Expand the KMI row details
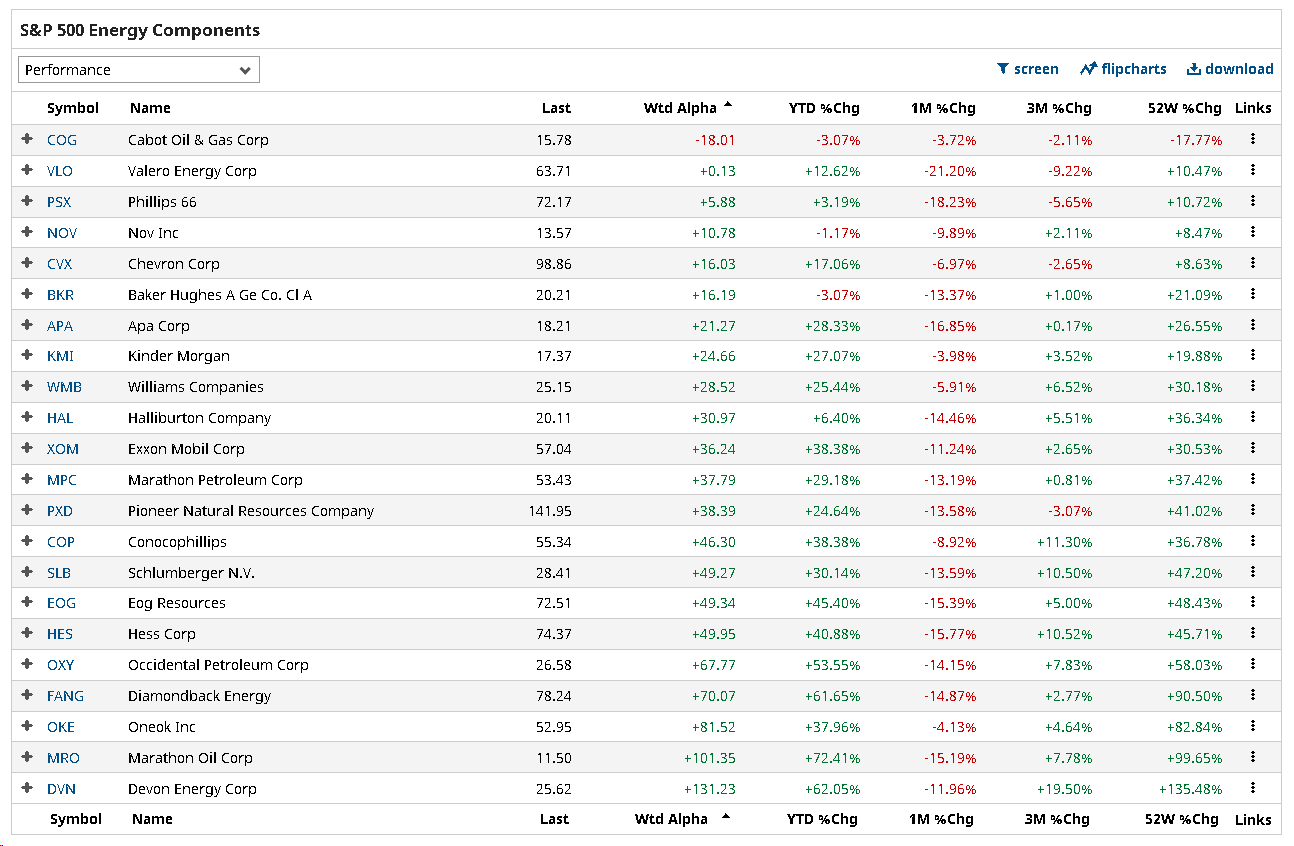This screenshot has width=1294, height=846. tap(27, 356)
